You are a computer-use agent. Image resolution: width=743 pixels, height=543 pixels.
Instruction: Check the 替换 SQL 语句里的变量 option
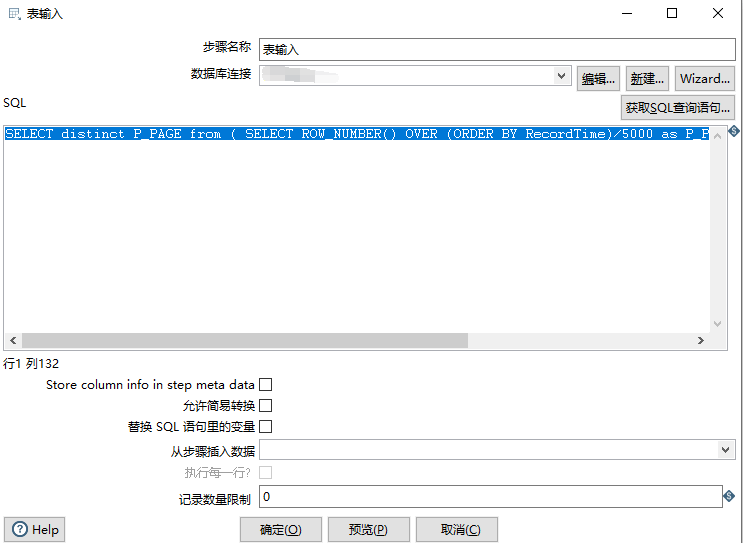[x=266, y=427]
